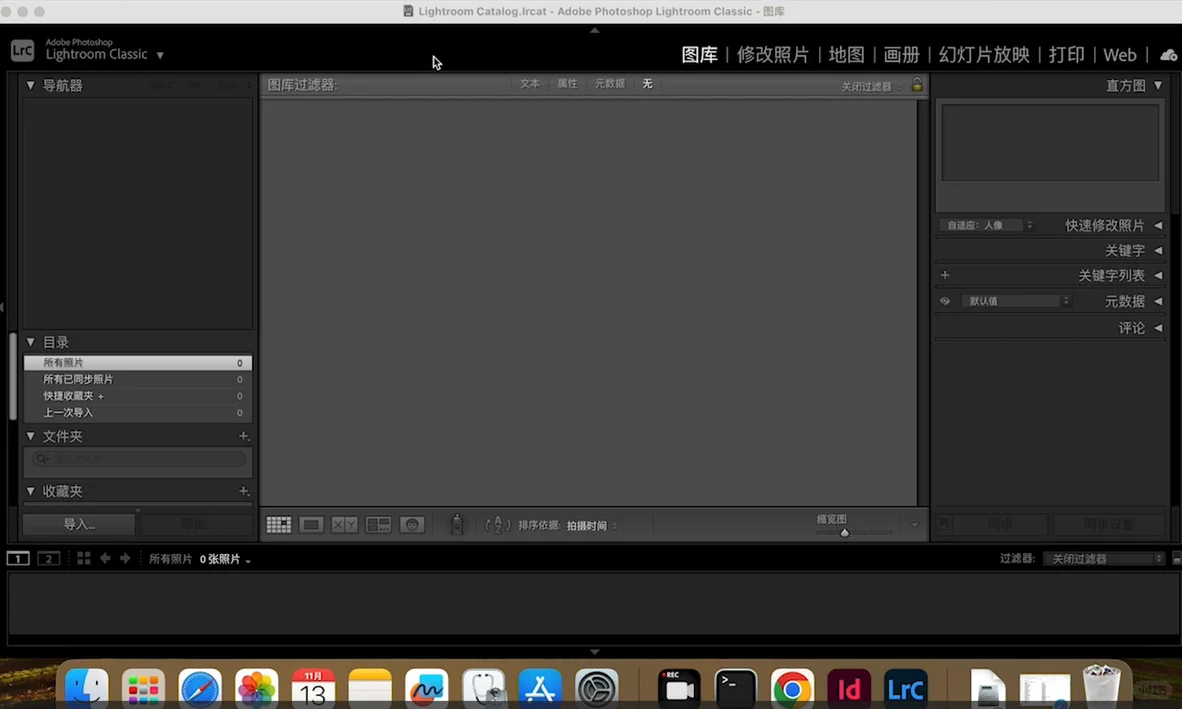Open People view in the toolbar
The image size is (1182, 709).
click(412, 524)
